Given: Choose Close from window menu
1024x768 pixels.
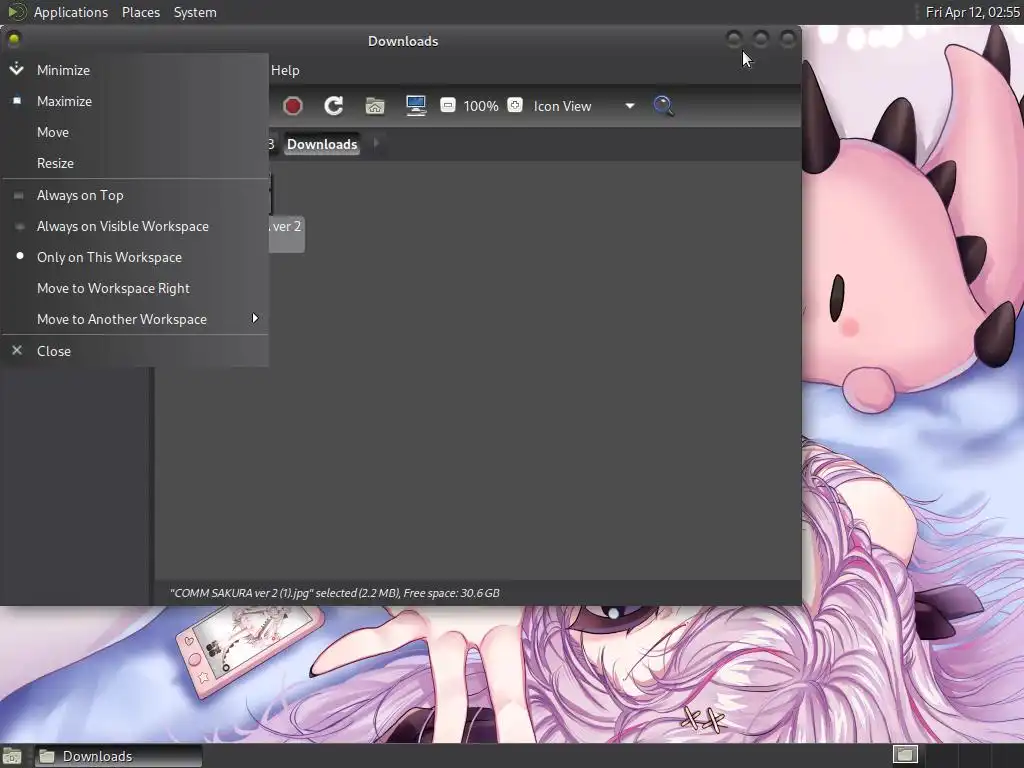Looking at the screenshot, I should (135, 351).
